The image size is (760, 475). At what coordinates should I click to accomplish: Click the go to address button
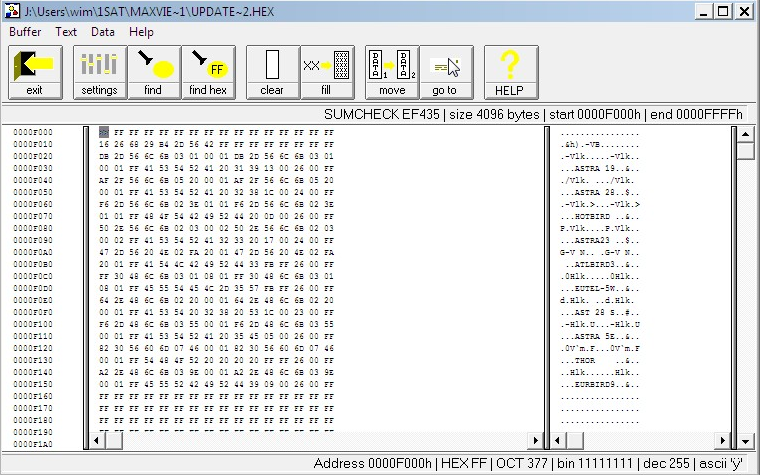tap(446, 72)
